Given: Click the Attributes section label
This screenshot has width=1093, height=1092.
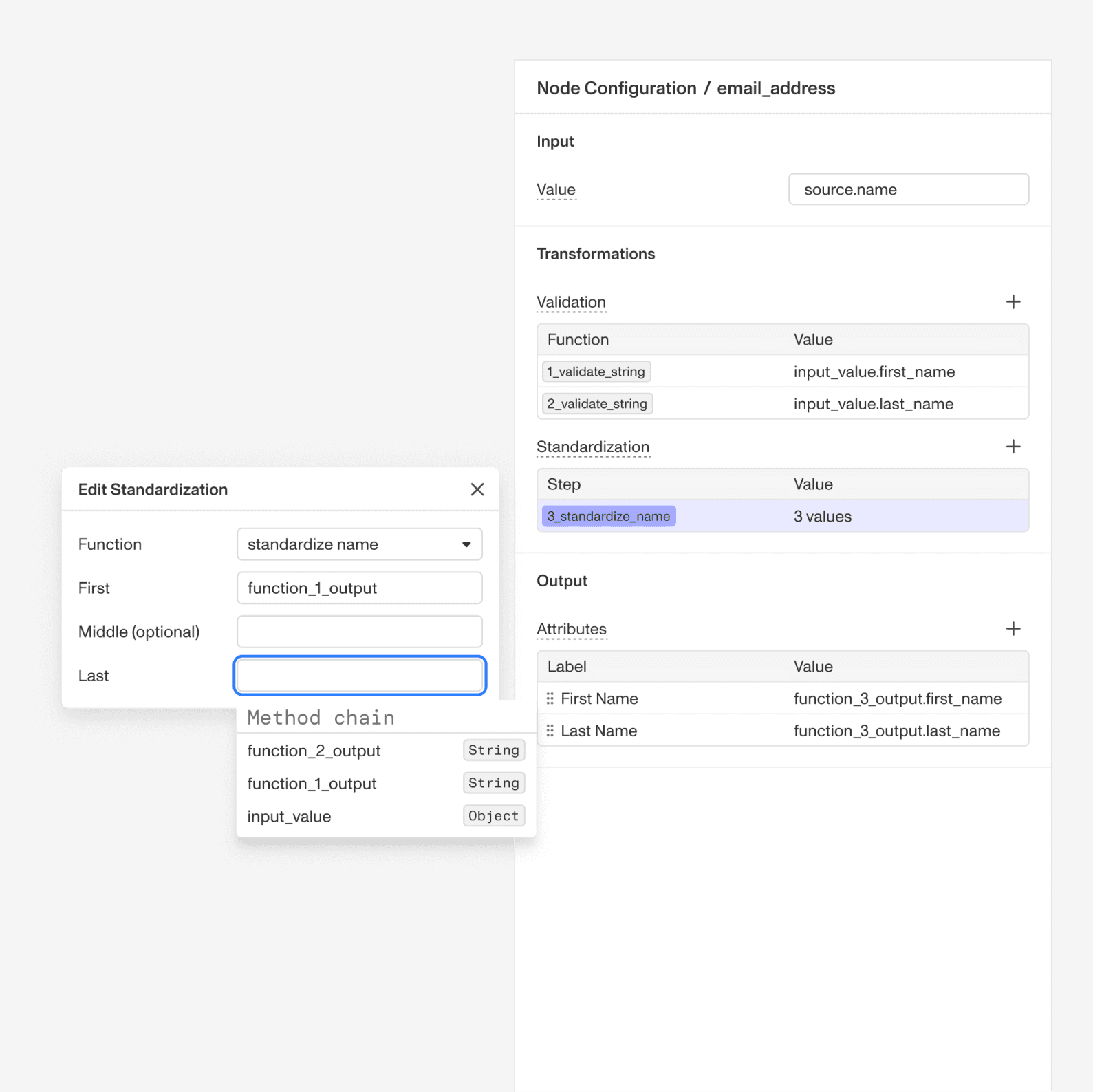Looking at the screenshot, I should (x=572, y=629).
